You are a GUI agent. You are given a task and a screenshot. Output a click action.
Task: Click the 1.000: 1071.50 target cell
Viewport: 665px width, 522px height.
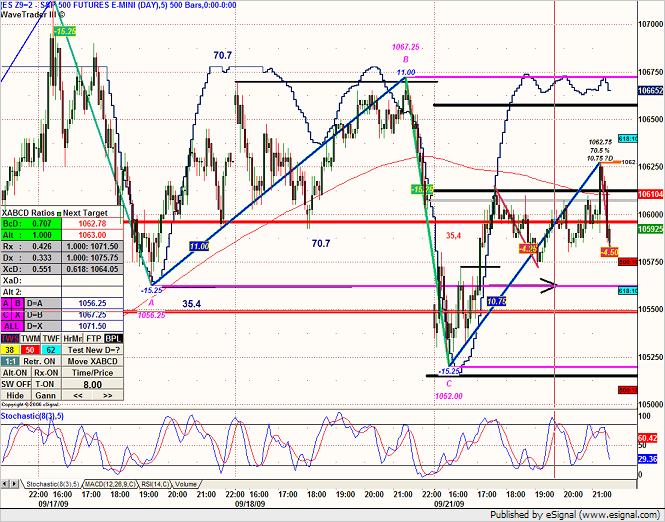92,246
